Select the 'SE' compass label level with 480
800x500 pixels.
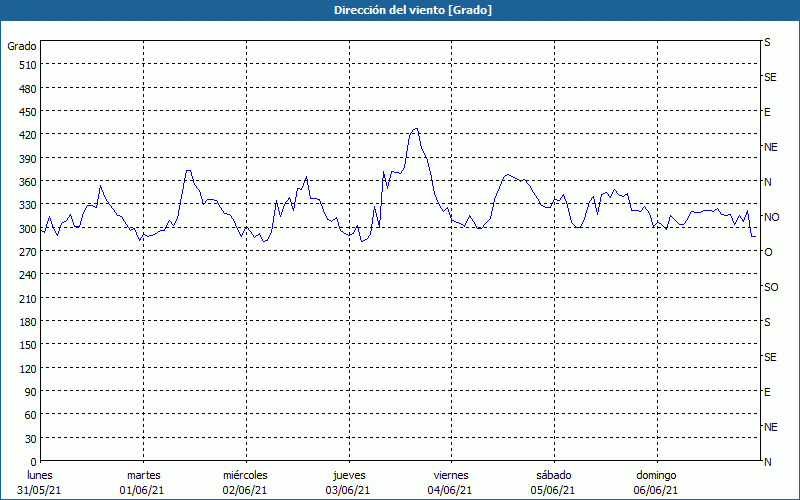pos(770,78)
